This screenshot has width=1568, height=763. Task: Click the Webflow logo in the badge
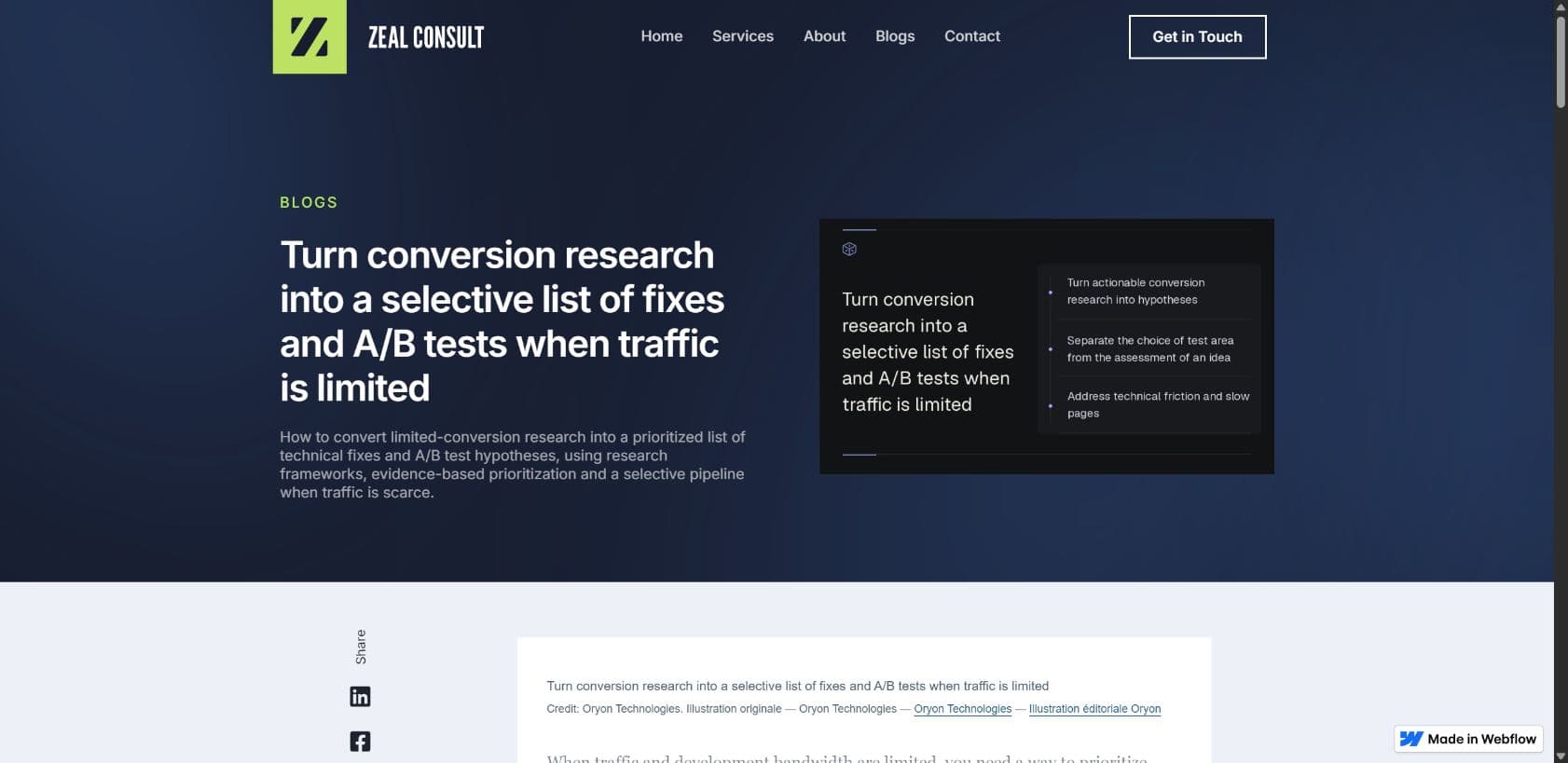point(1411,739)
